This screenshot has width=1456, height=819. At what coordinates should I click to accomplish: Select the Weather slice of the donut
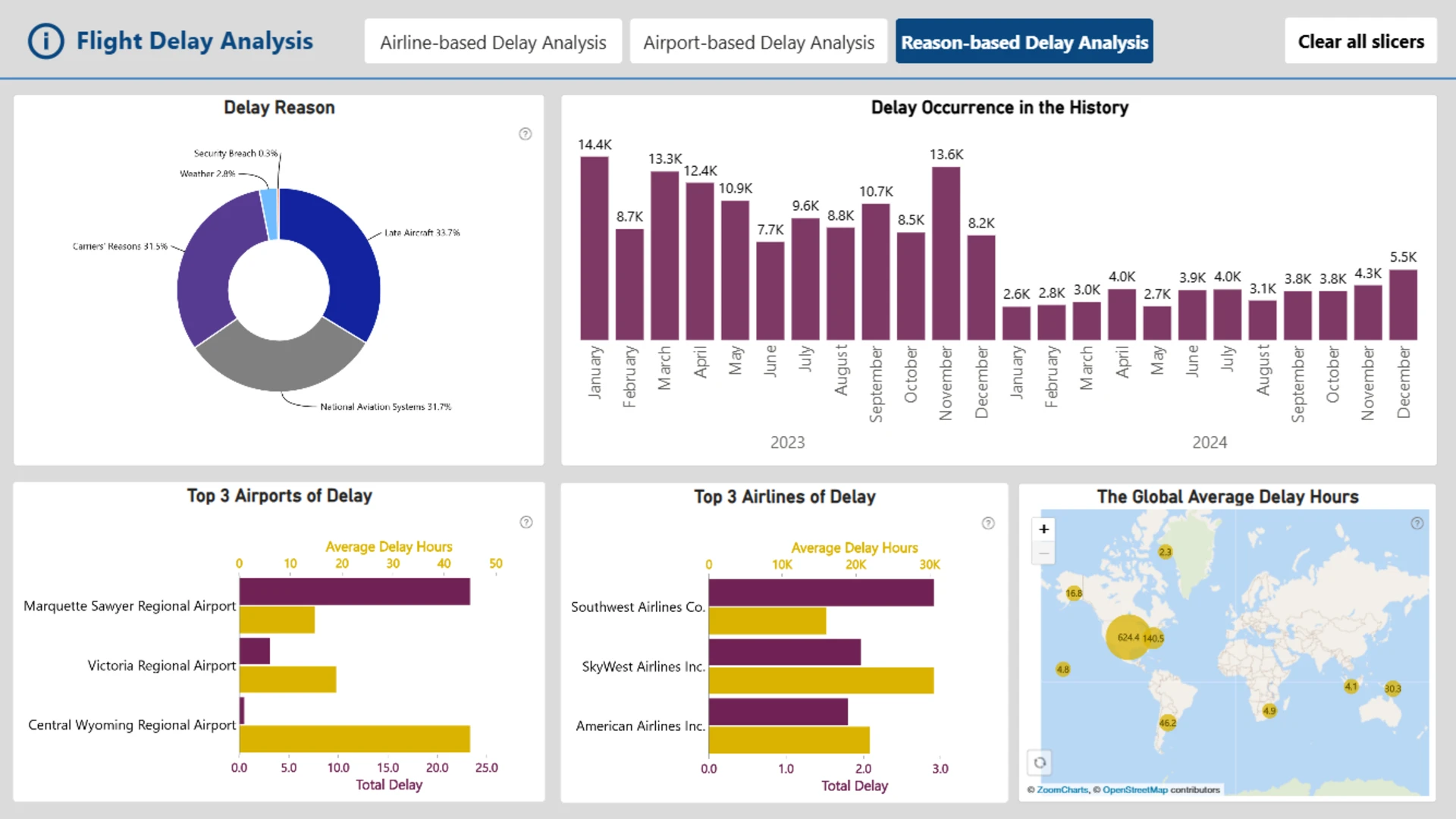click(x=269, y=213)
